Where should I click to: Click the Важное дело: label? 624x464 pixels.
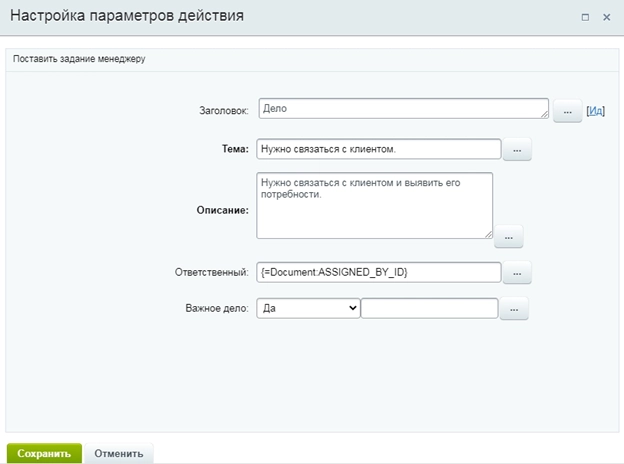217,308
